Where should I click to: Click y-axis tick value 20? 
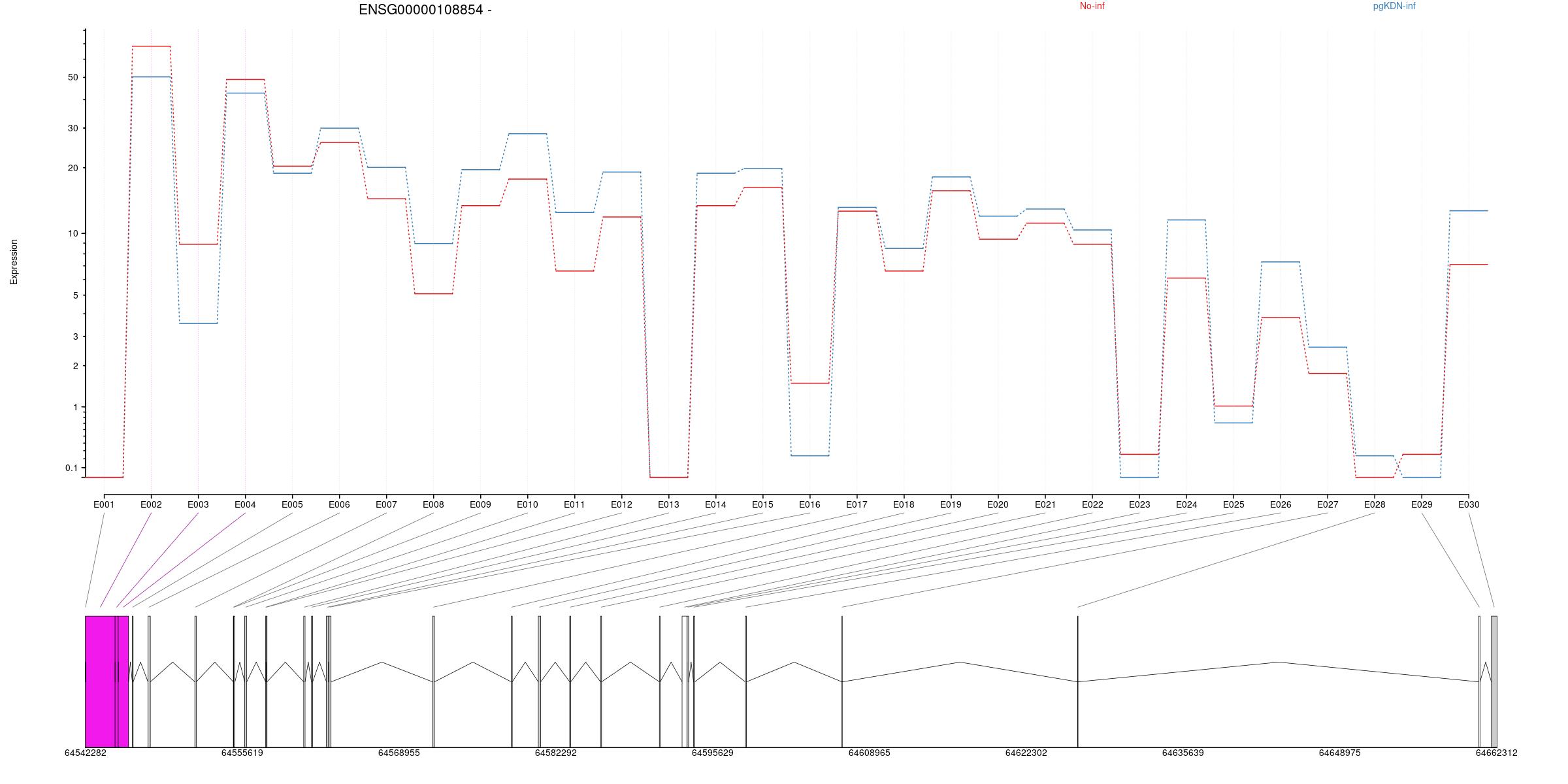[x=73, y=168]
